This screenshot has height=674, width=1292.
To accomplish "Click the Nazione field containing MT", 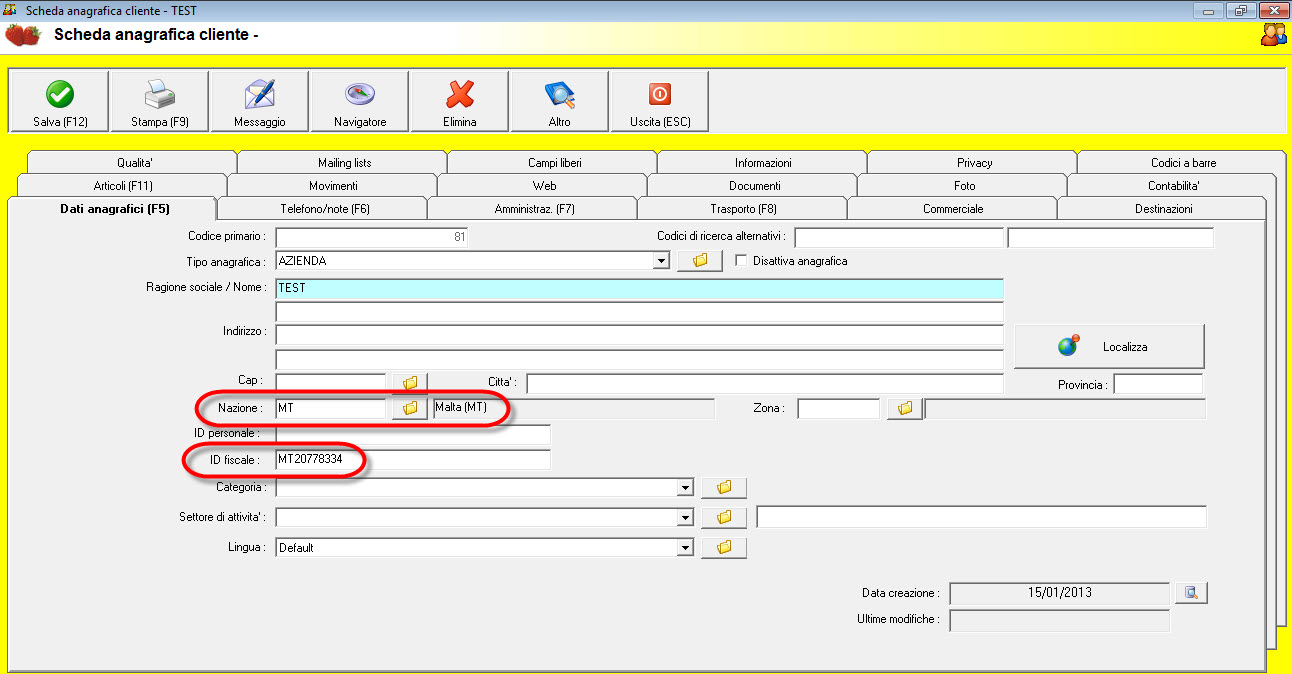I will [330, 408].
